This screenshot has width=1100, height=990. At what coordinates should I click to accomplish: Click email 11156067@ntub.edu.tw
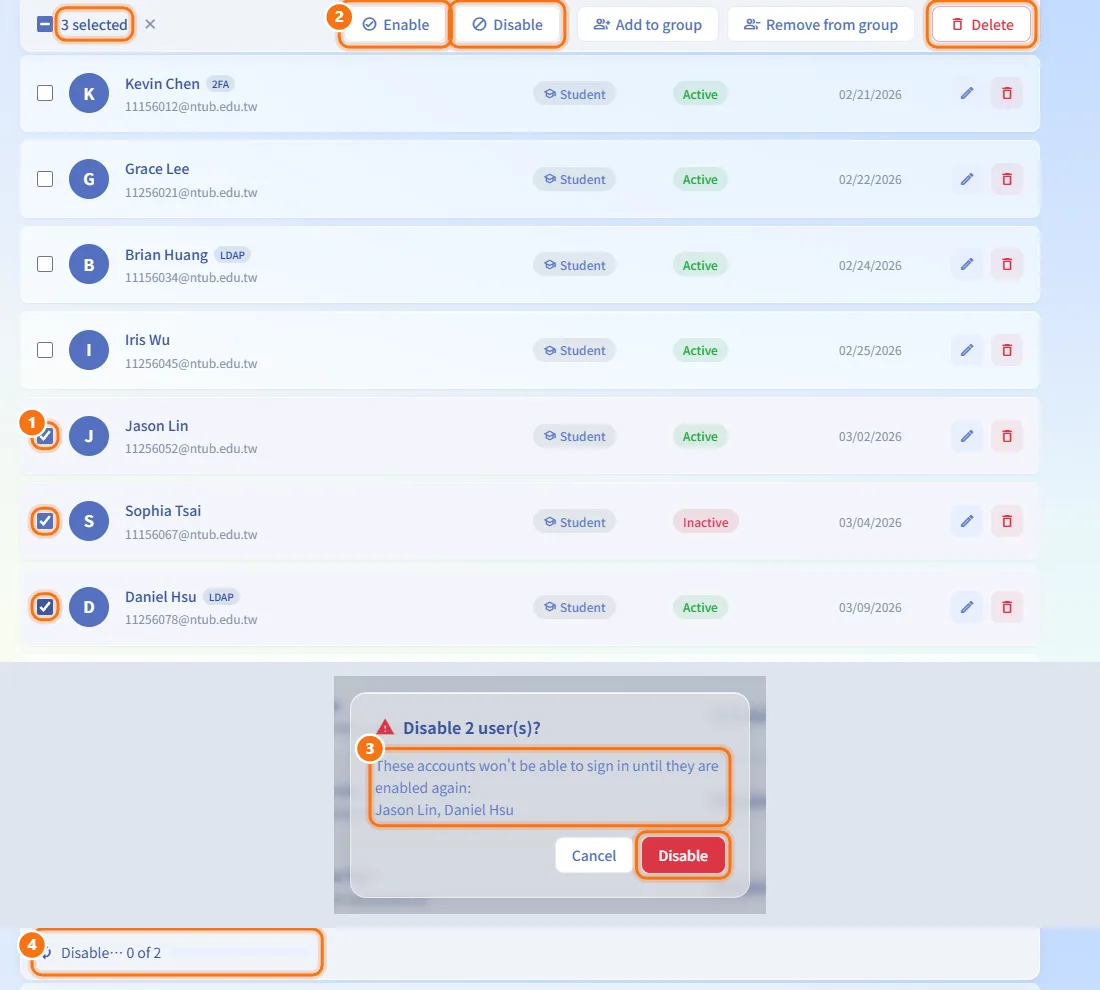(x=191, y=535)
